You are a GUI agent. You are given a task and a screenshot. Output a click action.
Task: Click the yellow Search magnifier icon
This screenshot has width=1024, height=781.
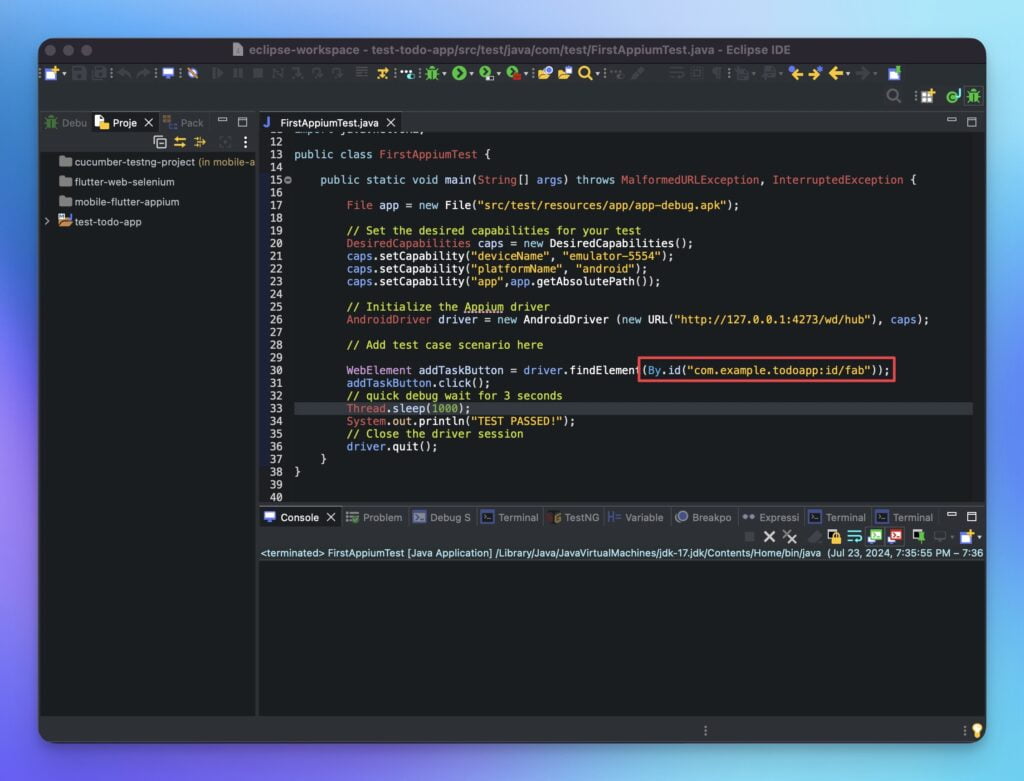tap(585, 73)
